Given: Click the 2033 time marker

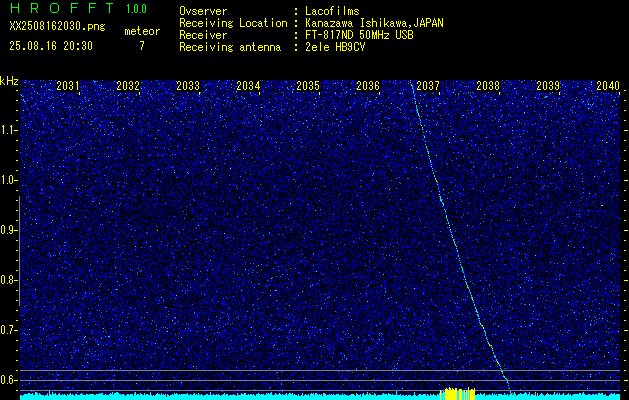Looking at the screenshot, I should 188,86.
